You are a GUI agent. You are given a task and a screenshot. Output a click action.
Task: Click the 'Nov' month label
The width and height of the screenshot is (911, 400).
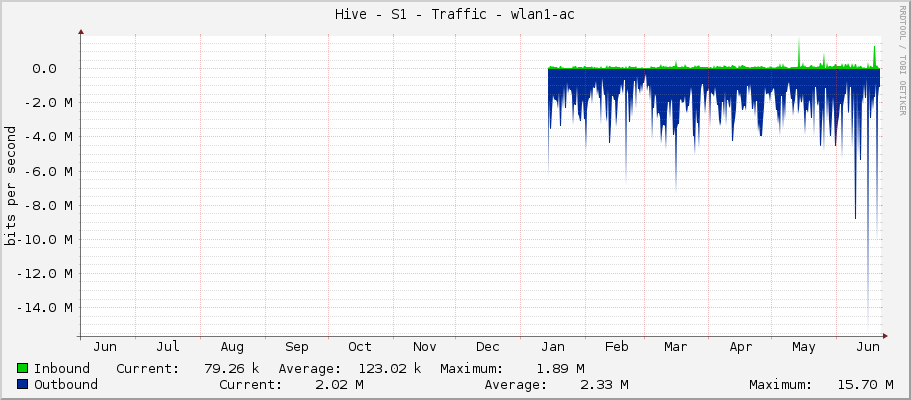(x=424, y=347)
